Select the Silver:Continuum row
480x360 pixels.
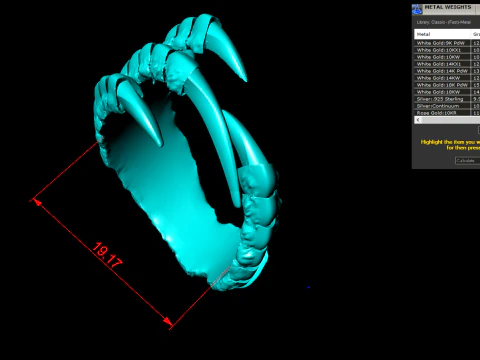tap(447, 106)
